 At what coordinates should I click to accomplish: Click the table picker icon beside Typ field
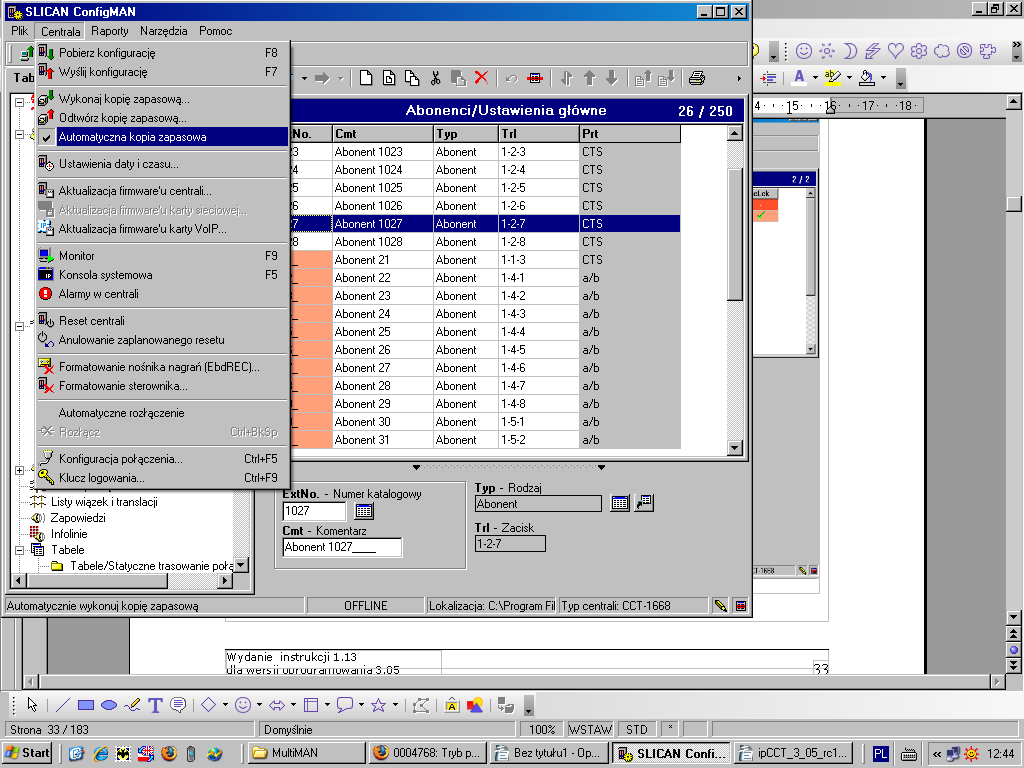pos(620,503)
